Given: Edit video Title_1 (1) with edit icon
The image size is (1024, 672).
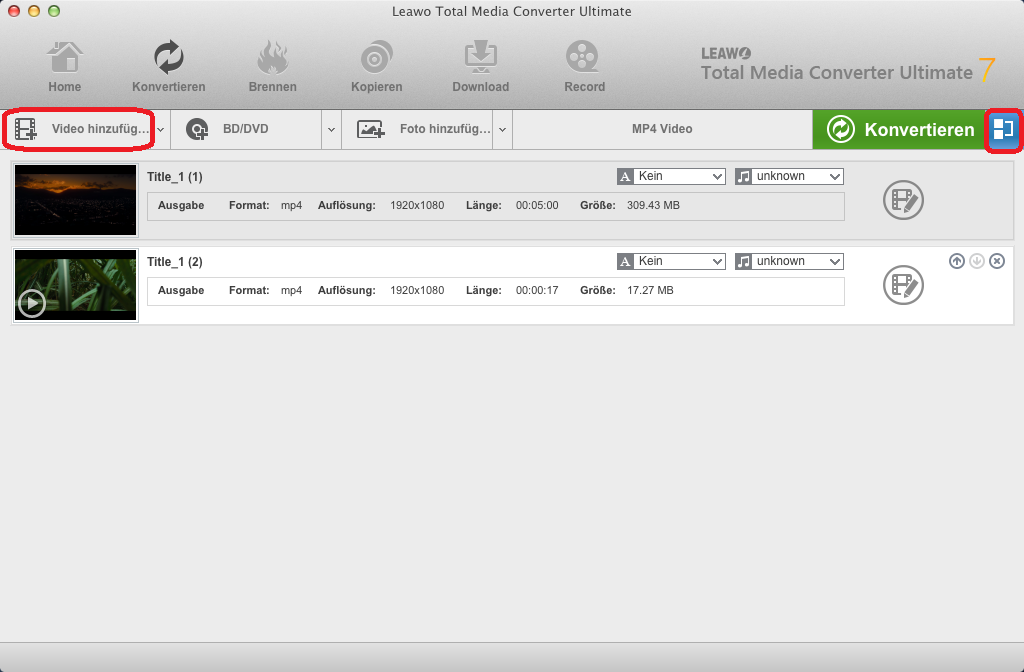Looking at the screenshot, I should pos(903,200).
